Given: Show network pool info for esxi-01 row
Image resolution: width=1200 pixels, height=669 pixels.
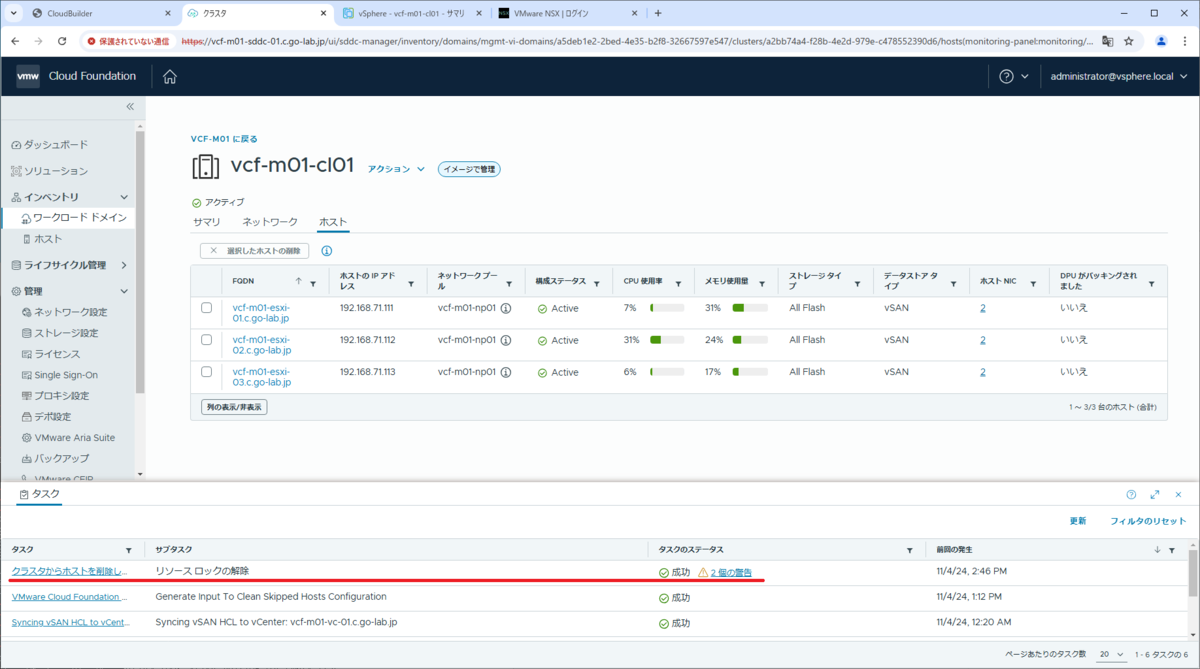Looking at the screenshot, I should 506,309.
